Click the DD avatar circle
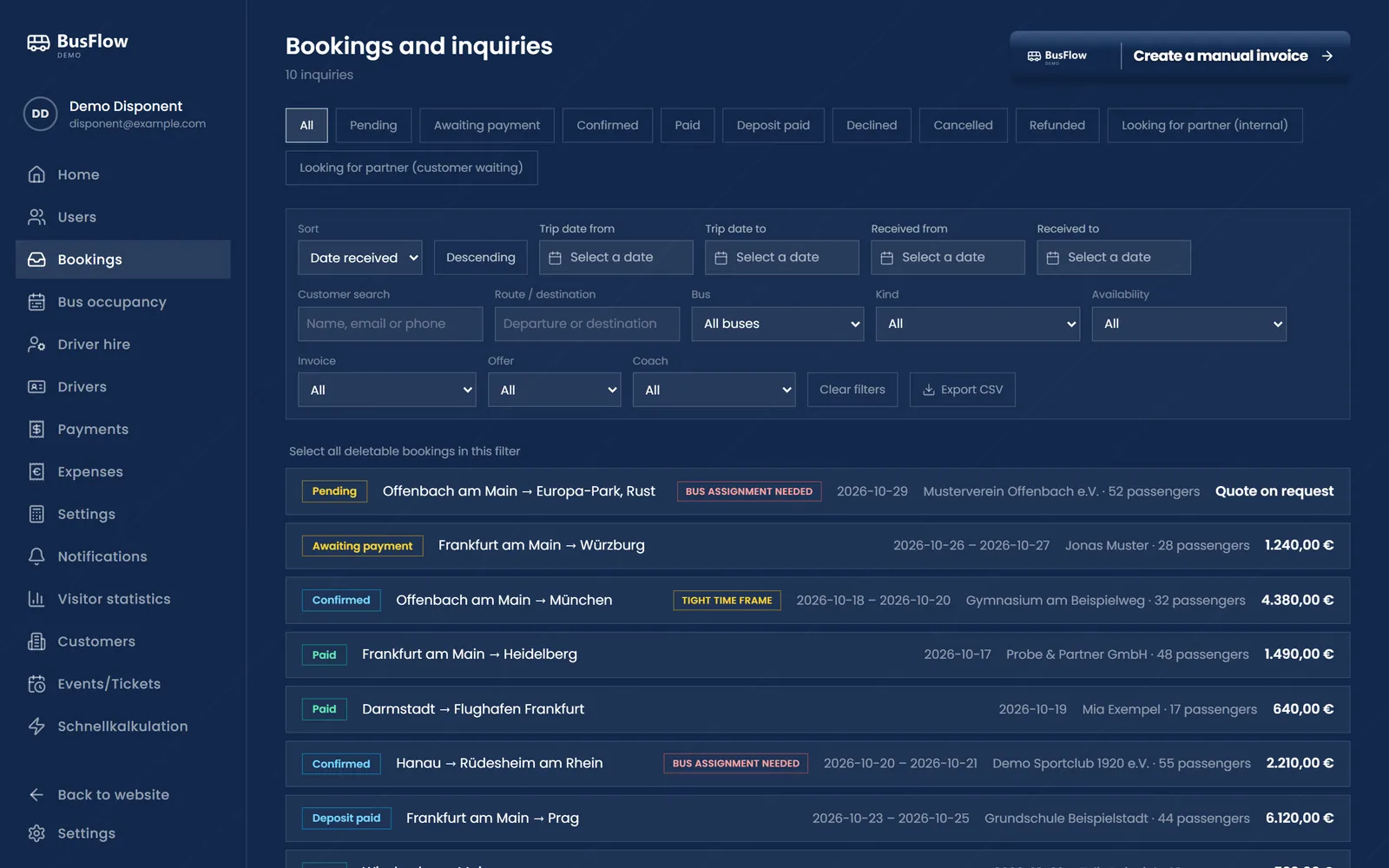The image size is (1389, 868). 40,114
